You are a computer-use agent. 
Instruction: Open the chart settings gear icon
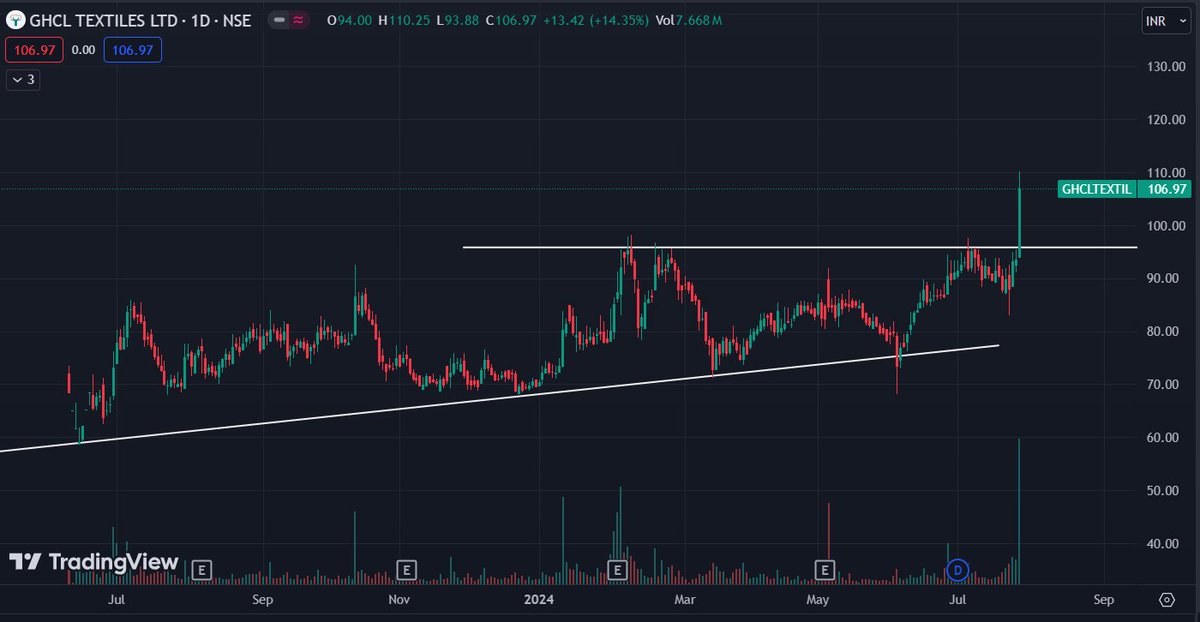coord(1166,600)
